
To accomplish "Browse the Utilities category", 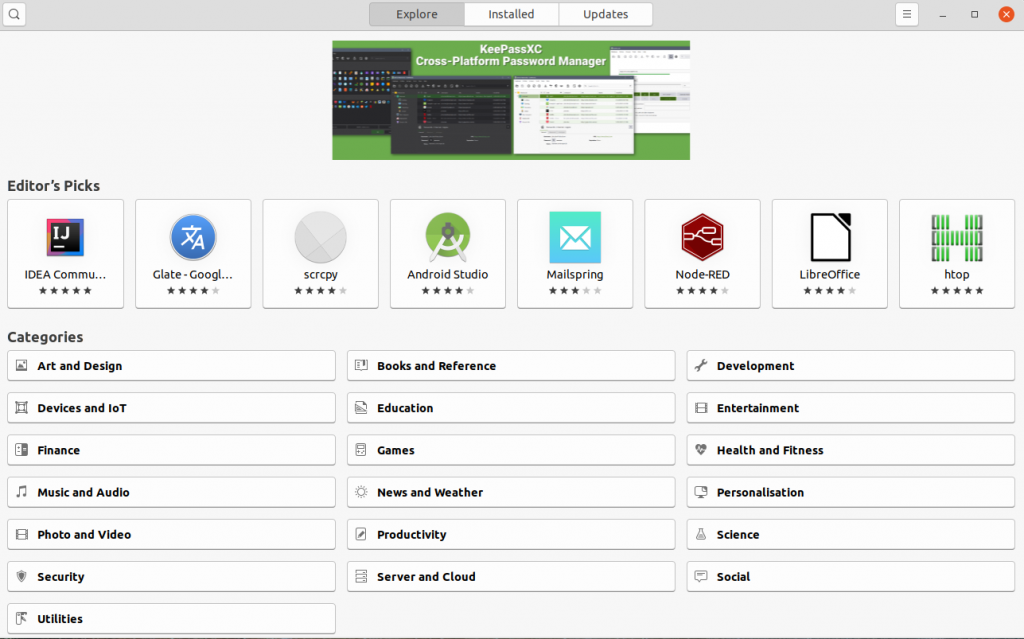I will [x=171, y=618].
